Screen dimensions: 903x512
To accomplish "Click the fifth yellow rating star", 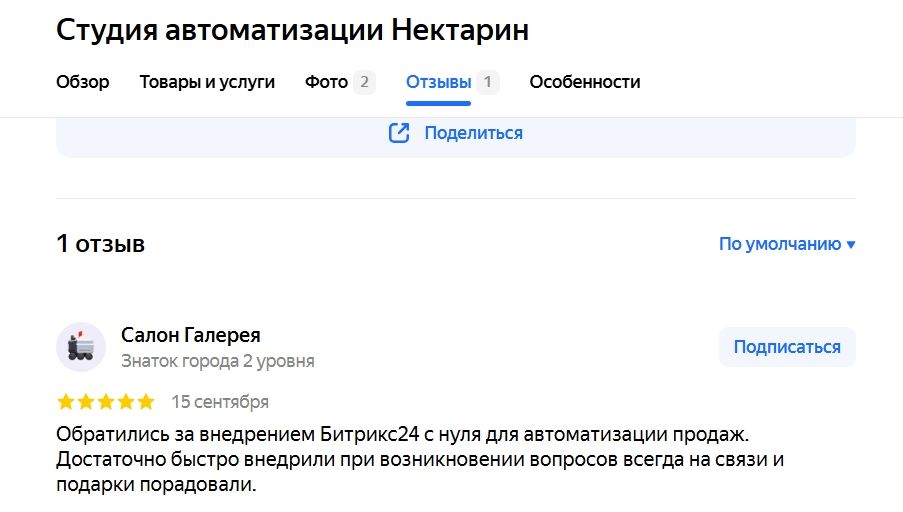I will (146, 402).
